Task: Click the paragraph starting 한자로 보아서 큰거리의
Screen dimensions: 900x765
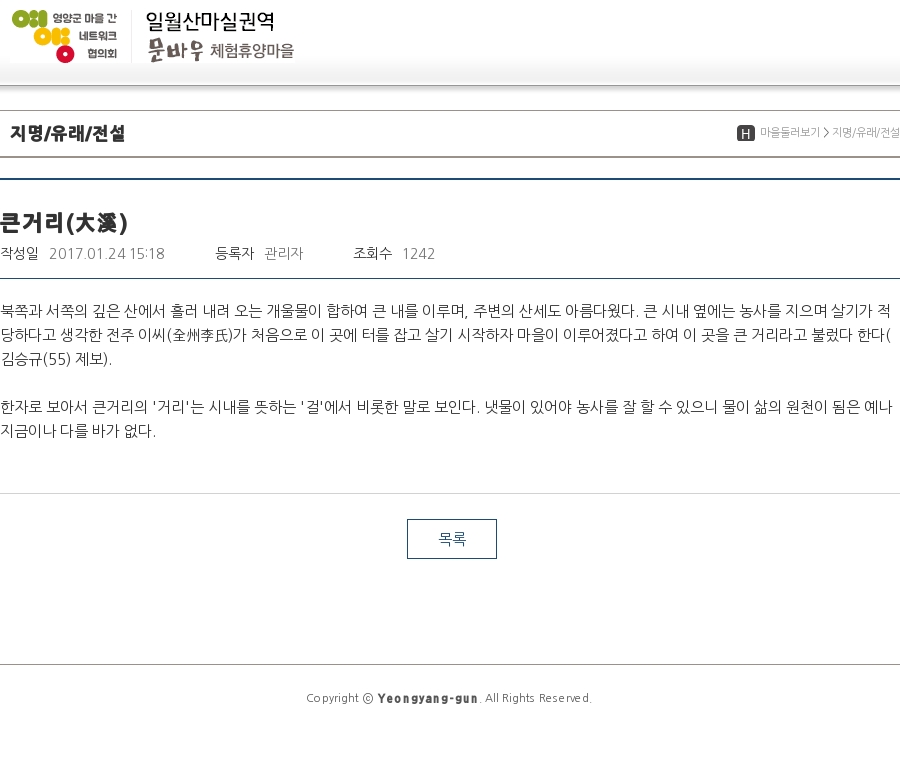Action: [x=446, y=418]
